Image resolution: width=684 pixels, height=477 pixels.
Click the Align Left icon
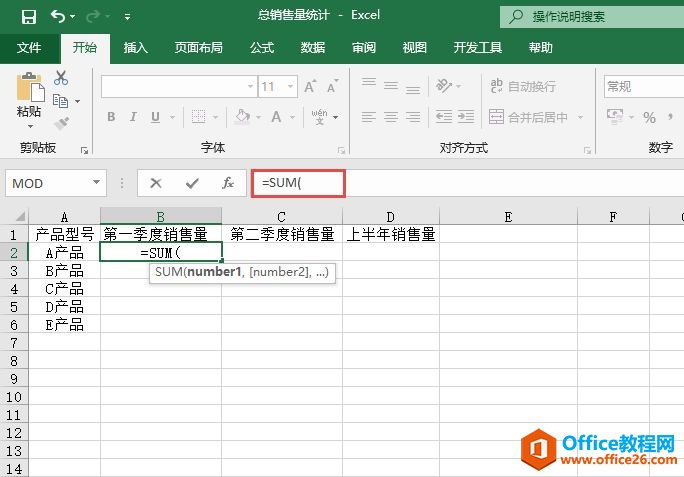coord(369,117)
